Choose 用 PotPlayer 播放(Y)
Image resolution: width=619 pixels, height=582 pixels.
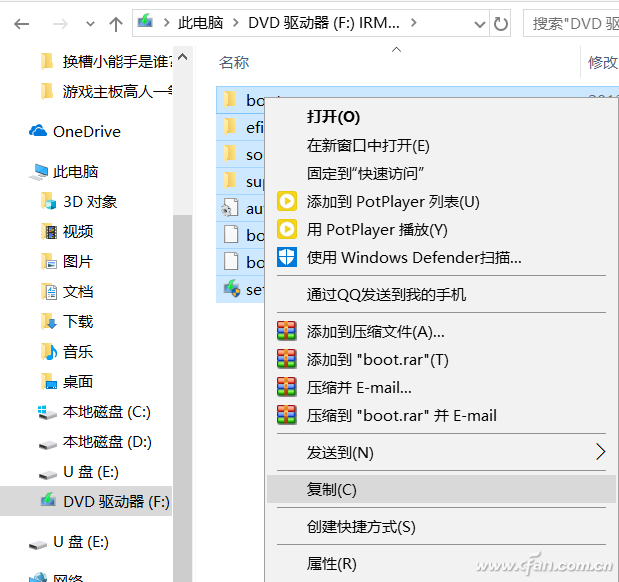pos(377,230)
